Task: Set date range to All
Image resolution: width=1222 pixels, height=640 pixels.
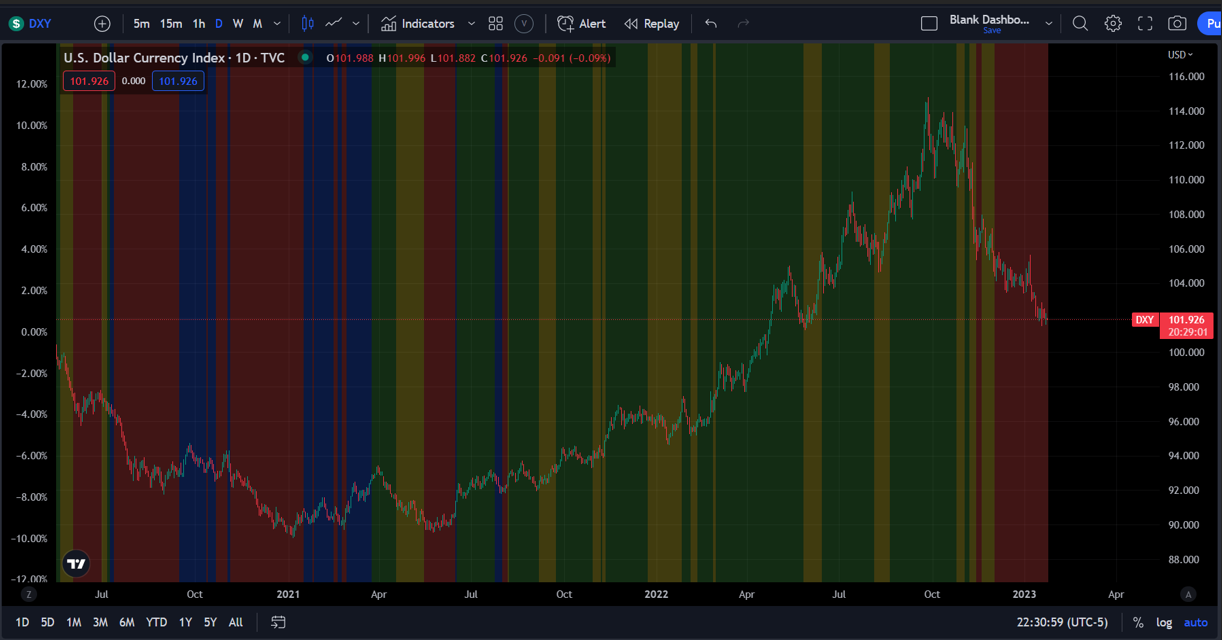Action: click(236, 622)
